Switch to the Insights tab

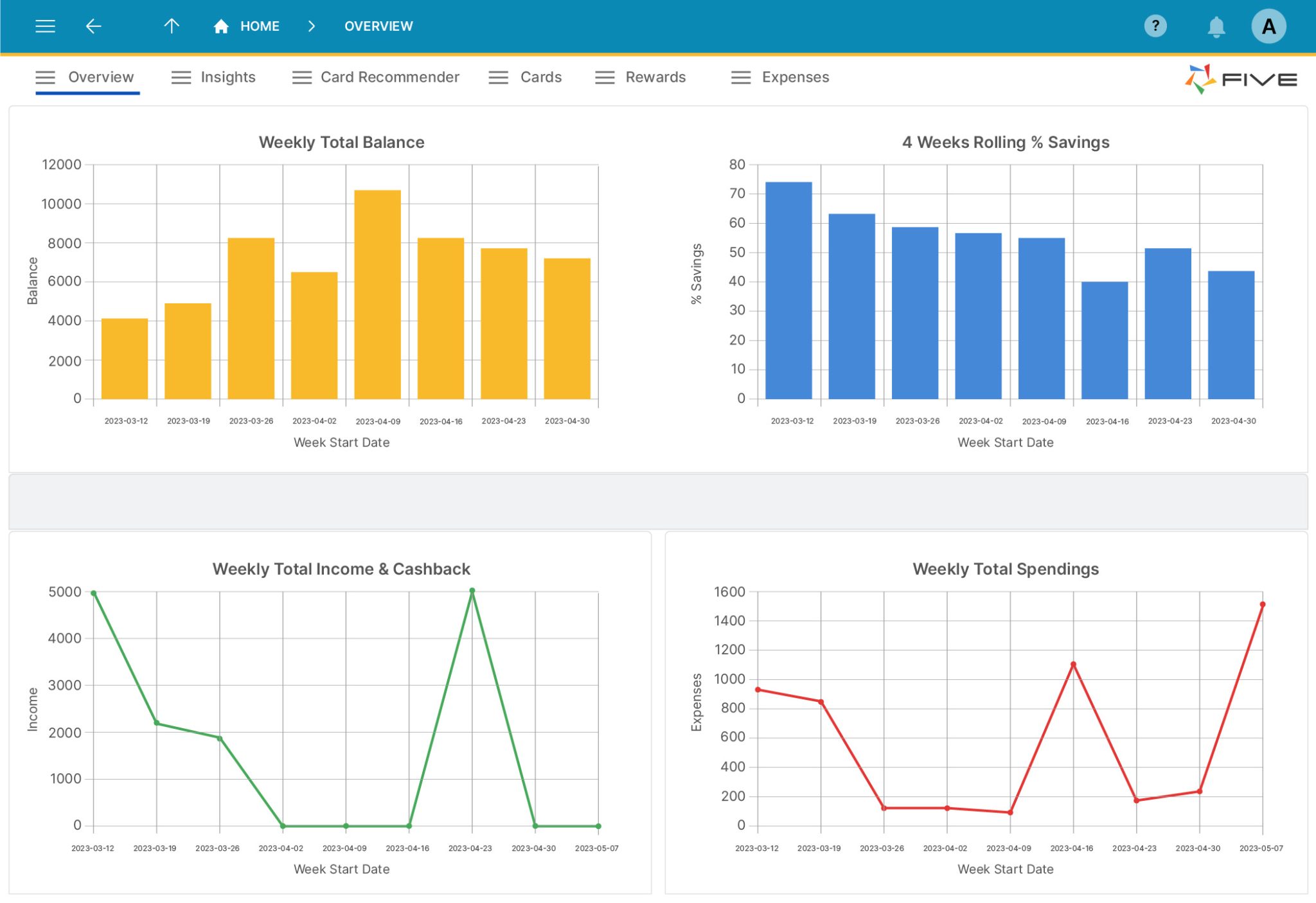pyautogui.click(x=228, y=77)
